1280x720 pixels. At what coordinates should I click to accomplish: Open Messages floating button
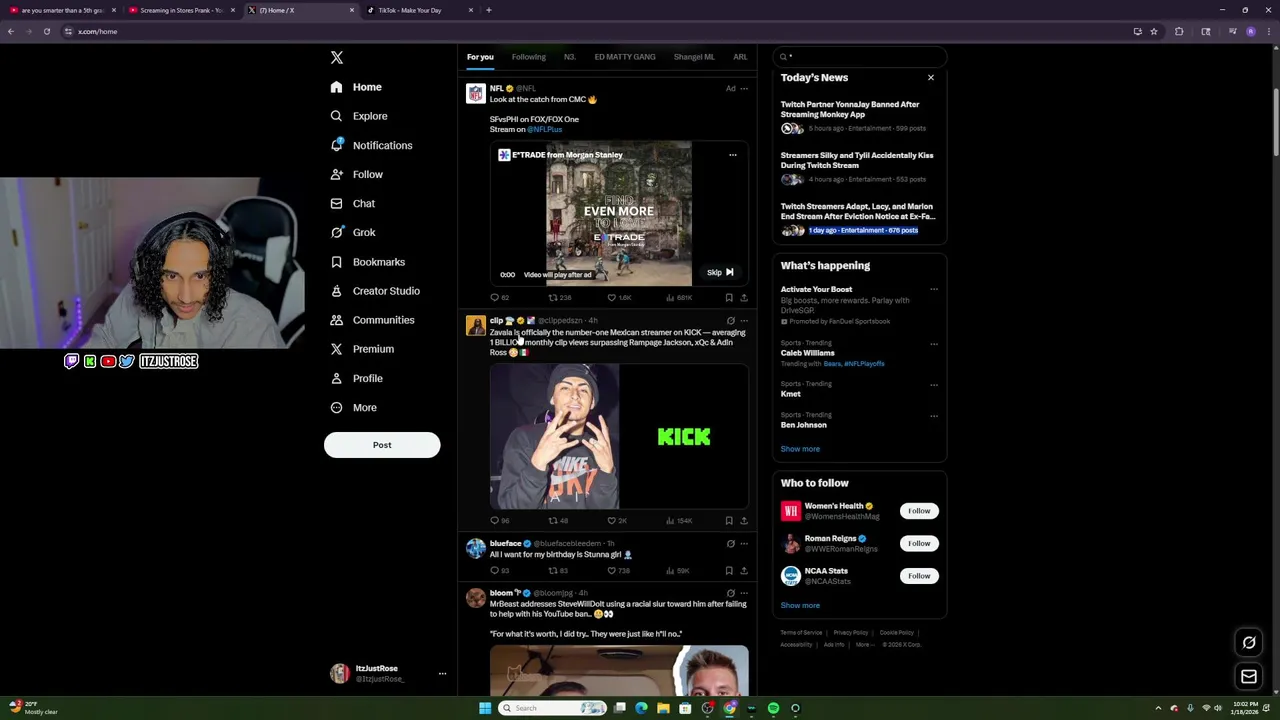1249,677
